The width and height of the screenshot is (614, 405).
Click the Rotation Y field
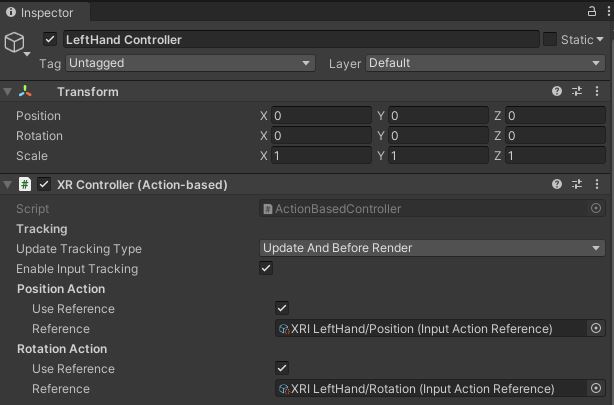(438, 136)
